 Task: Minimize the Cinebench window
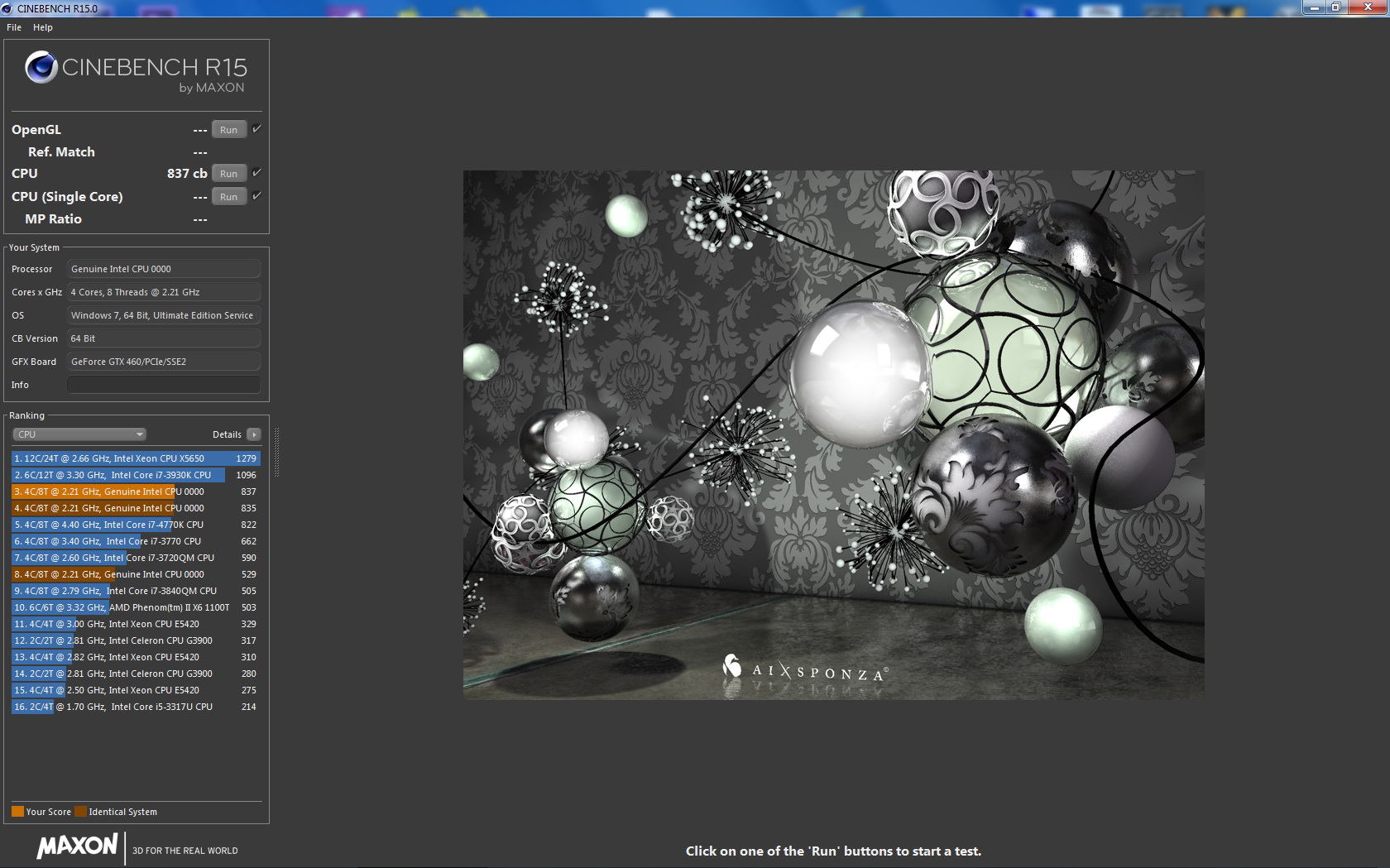click(x=1313, y=7)
